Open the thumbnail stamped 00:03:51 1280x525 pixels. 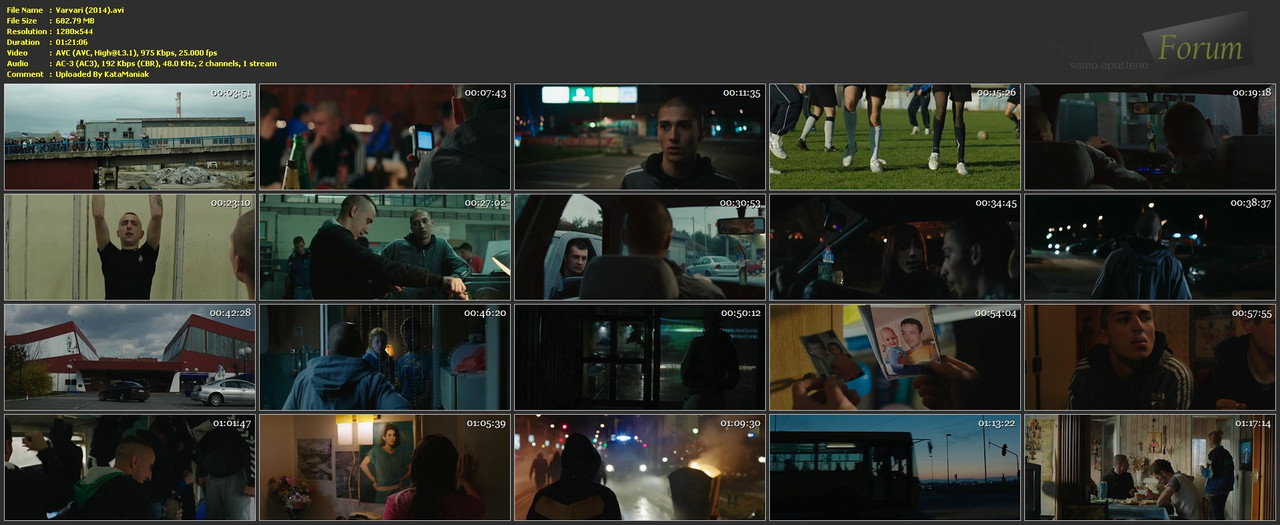[x=130, y=137]
